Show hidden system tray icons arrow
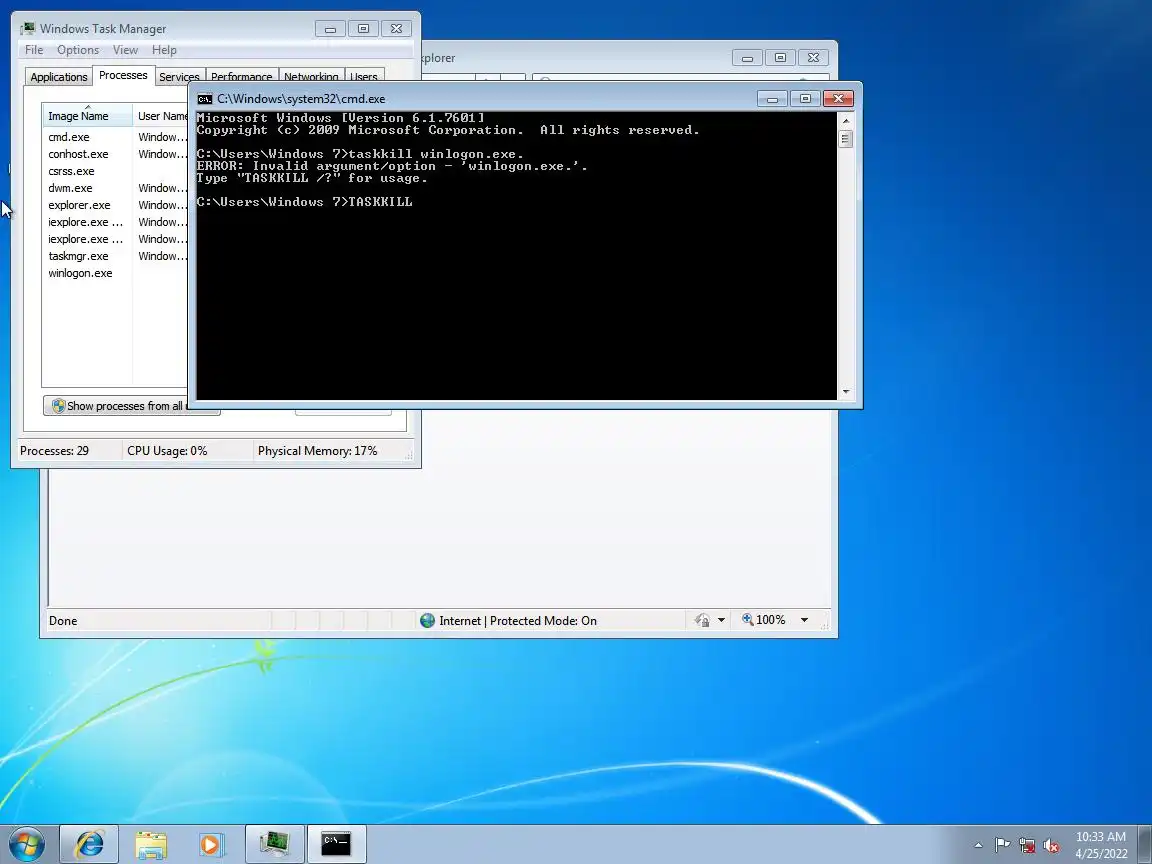The height and width of the screenshot is (864, 1152). [x=978, y=845]
